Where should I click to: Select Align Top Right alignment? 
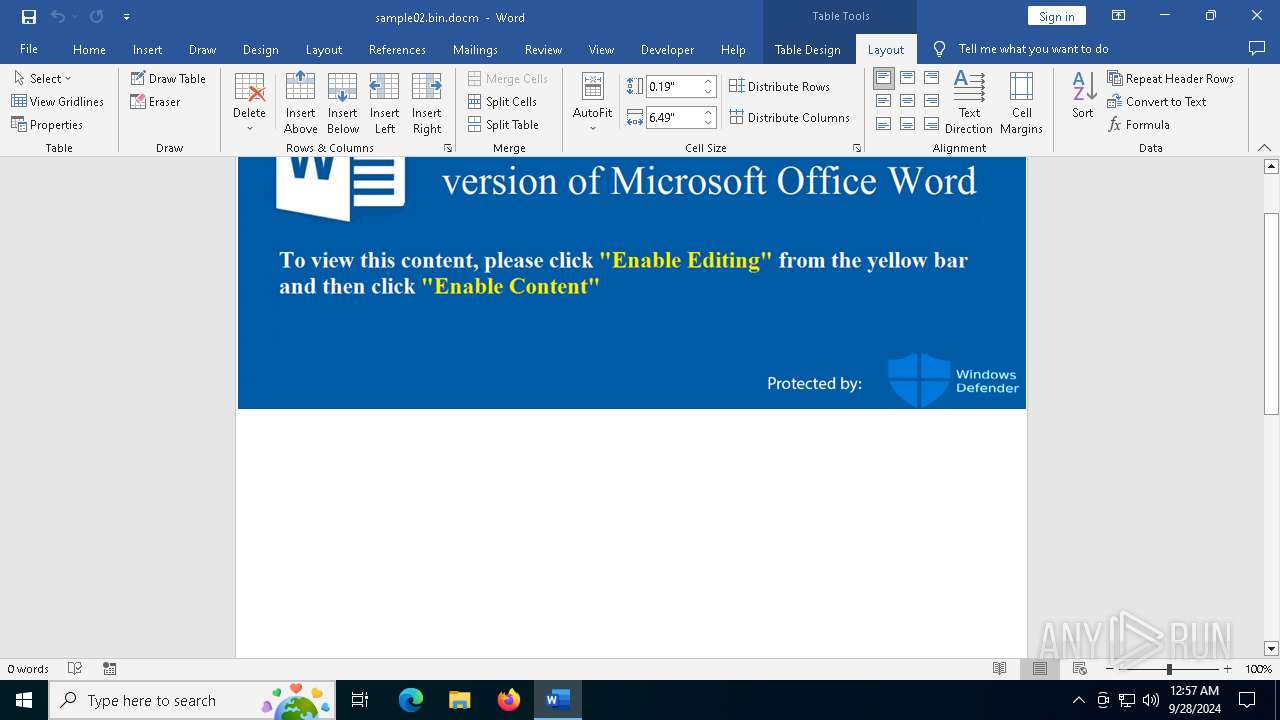point(931,78)
